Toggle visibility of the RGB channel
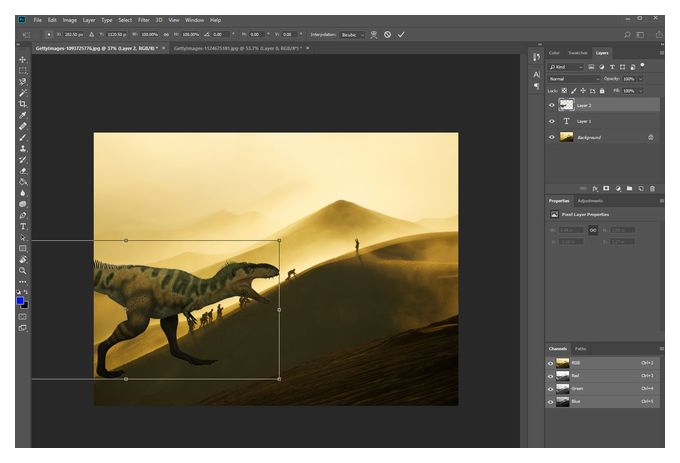The image size is (680, 463). (x=551, y=363)
